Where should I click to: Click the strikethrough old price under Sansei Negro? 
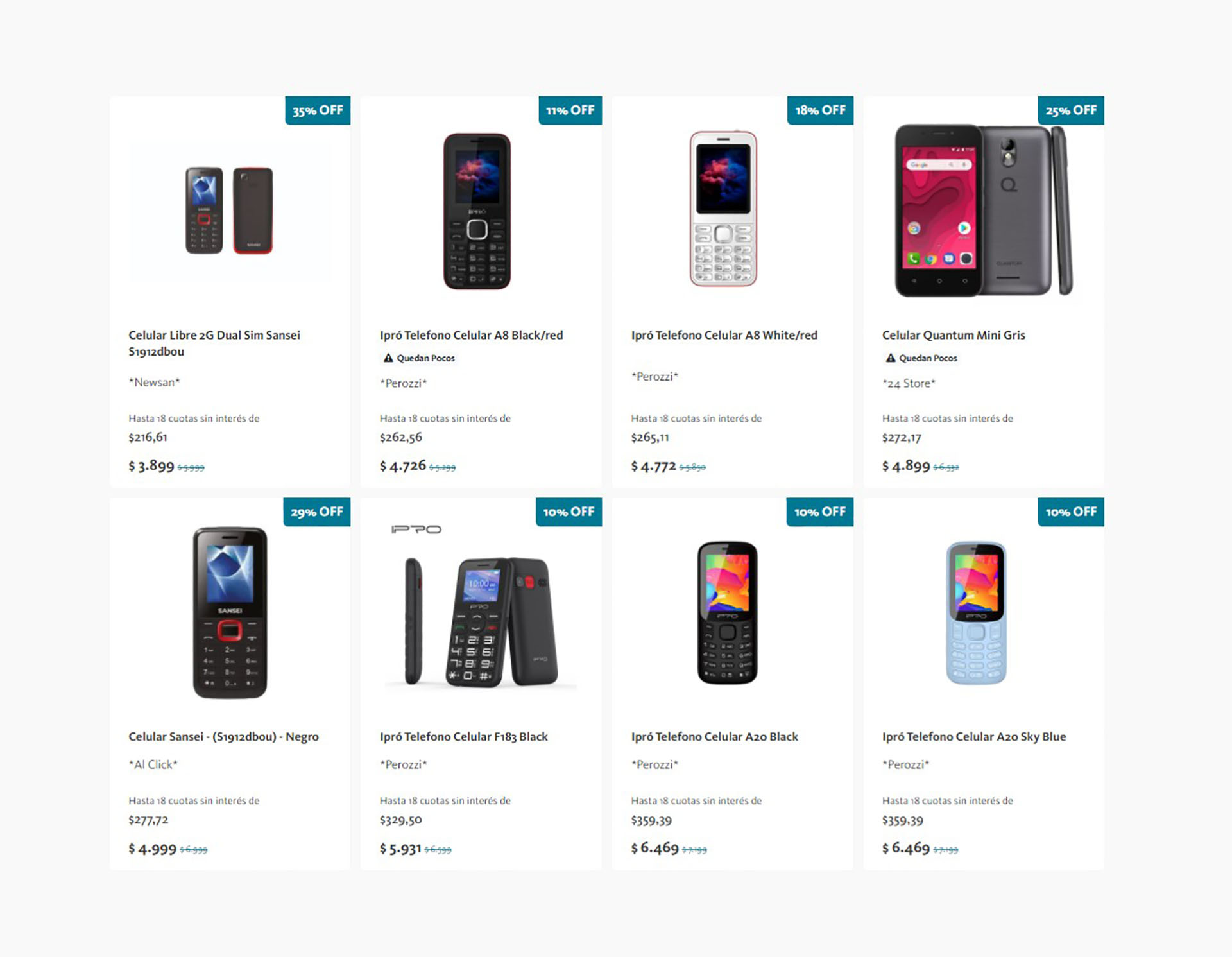coord(193,849)
